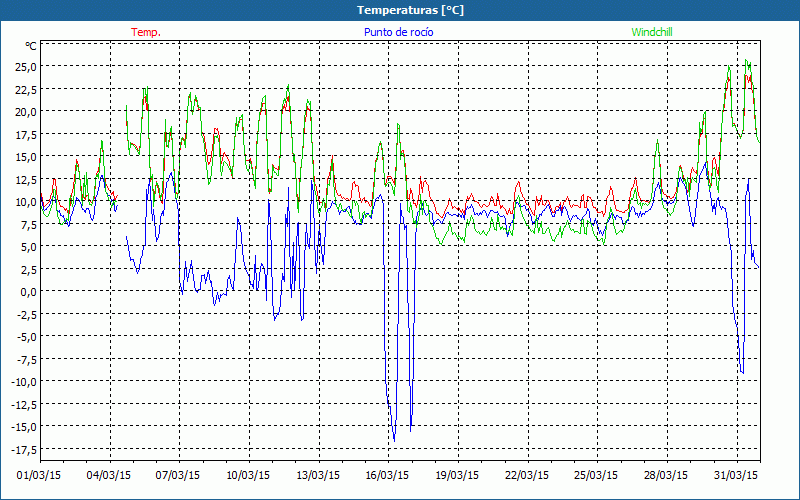
Task: Click the -15,0 y-axis value
Action: pos(24,426)
